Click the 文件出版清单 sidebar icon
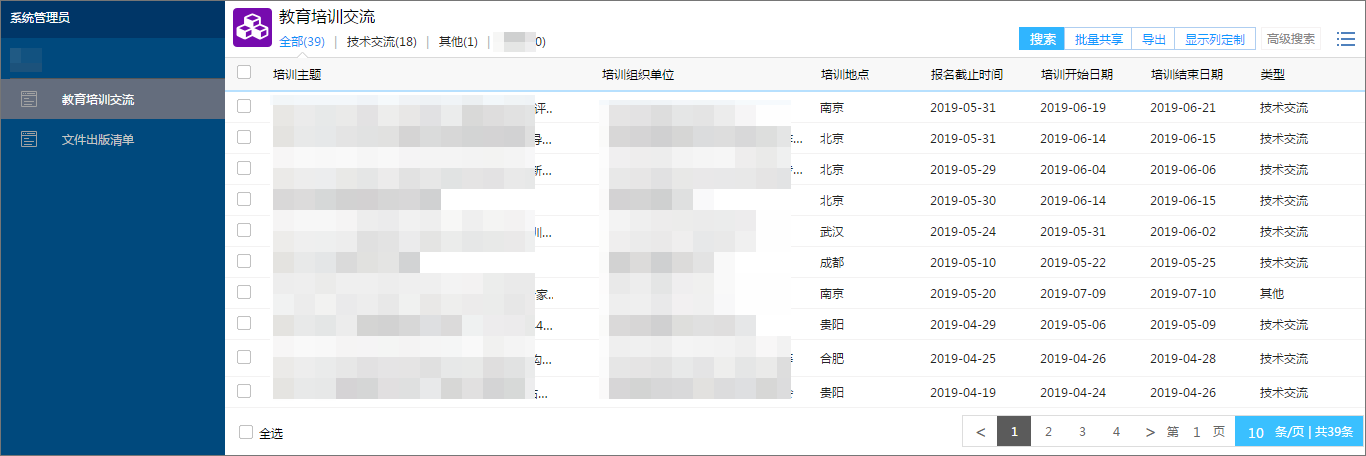Viewport: 1366px width, 456px height. (x=30, y=139)
